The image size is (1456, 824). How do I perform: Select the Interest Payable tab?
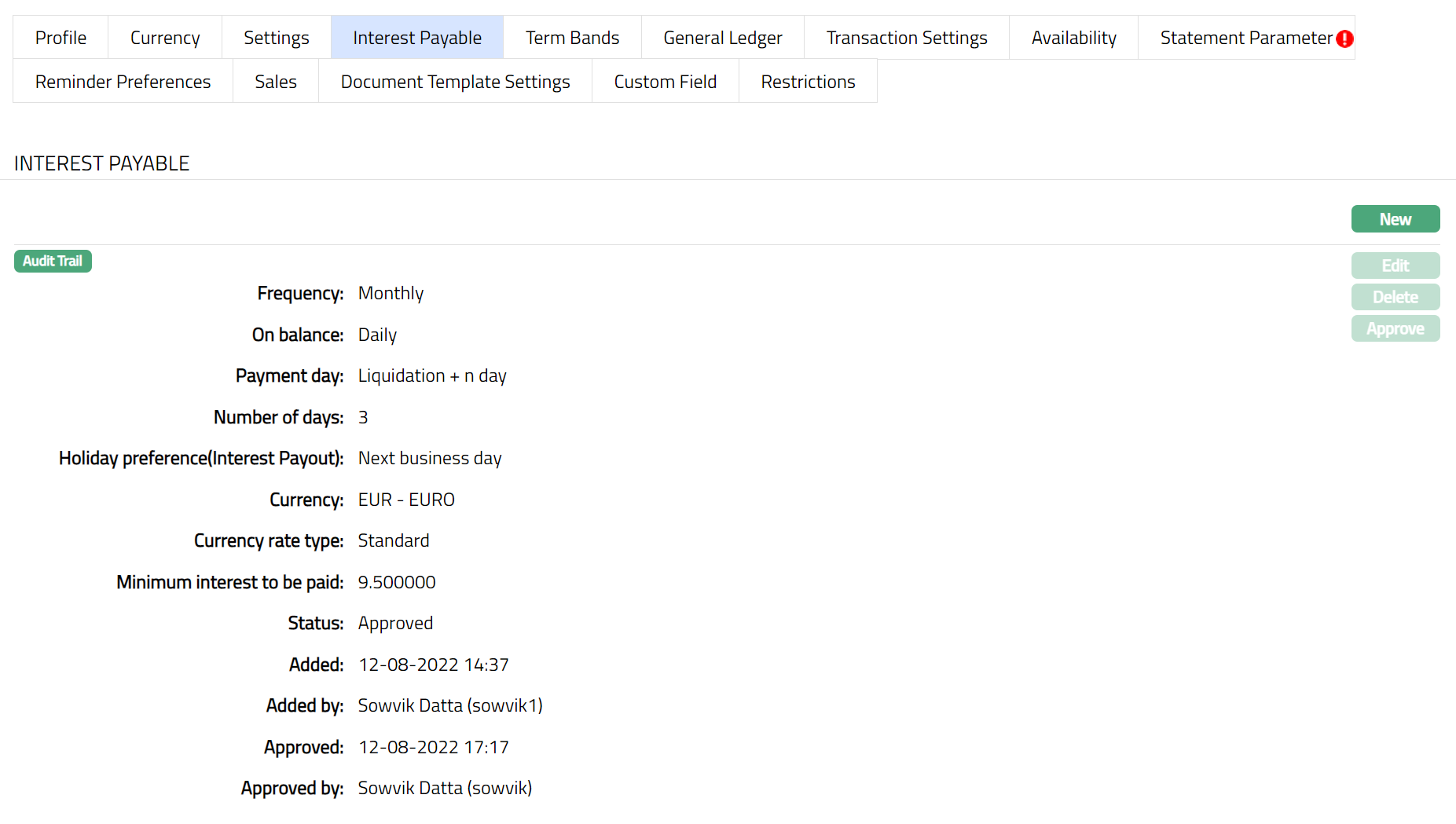coord(416,38)
